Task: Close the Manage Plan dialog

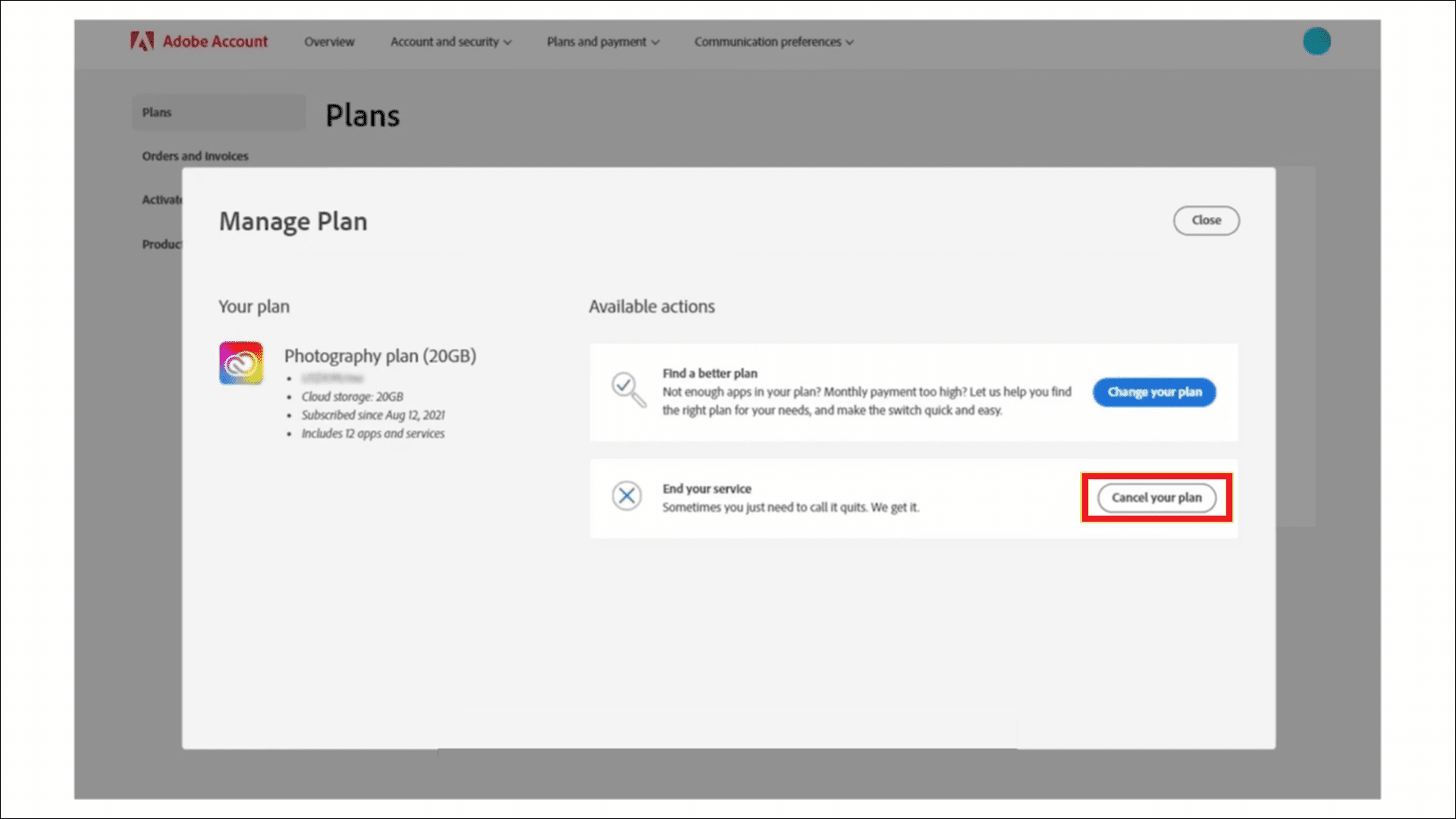Action: pos(1207,221)
